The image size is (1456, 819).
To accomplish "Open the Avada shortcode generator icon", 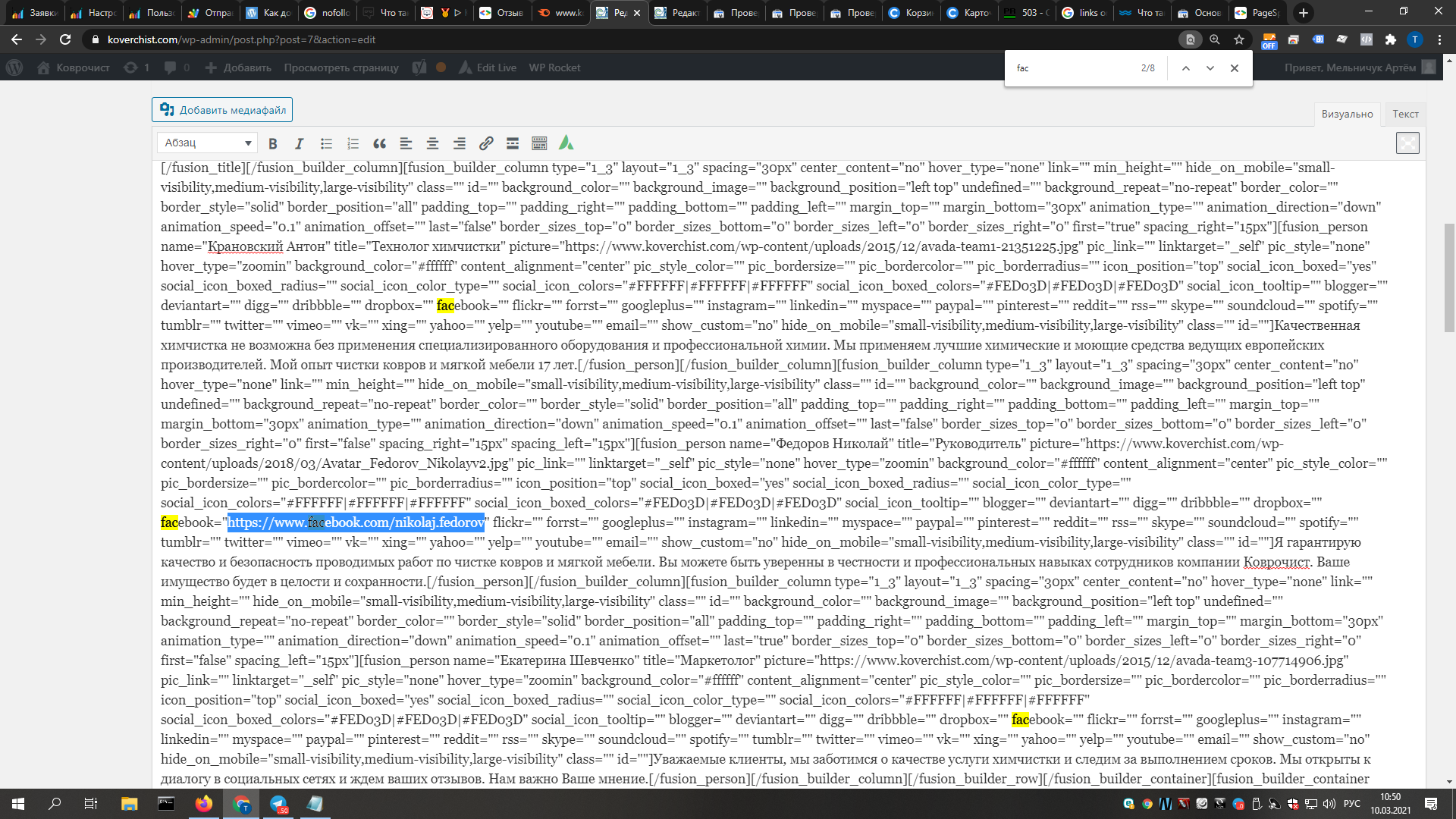I will [x=566, y=143].
